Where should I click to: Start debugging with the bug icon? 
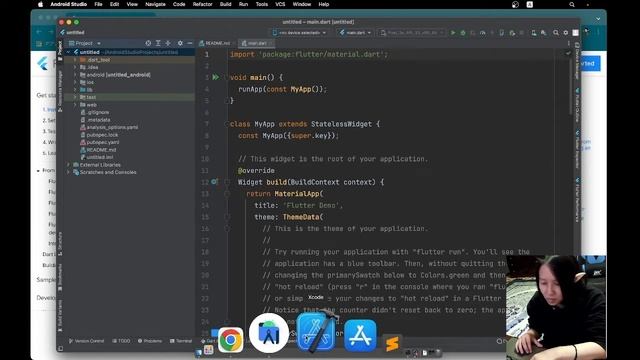pos(463,33)
